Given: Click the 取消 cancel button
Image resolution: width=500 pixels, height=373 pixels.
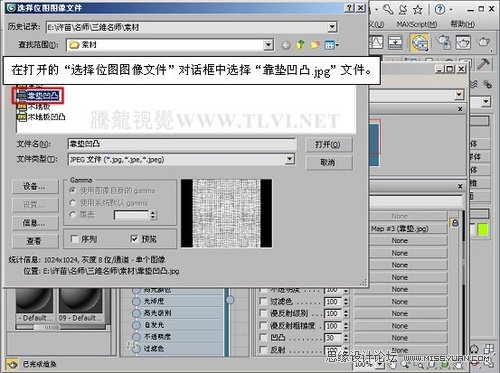Looking at the screenshot, I should coord(328,163).
